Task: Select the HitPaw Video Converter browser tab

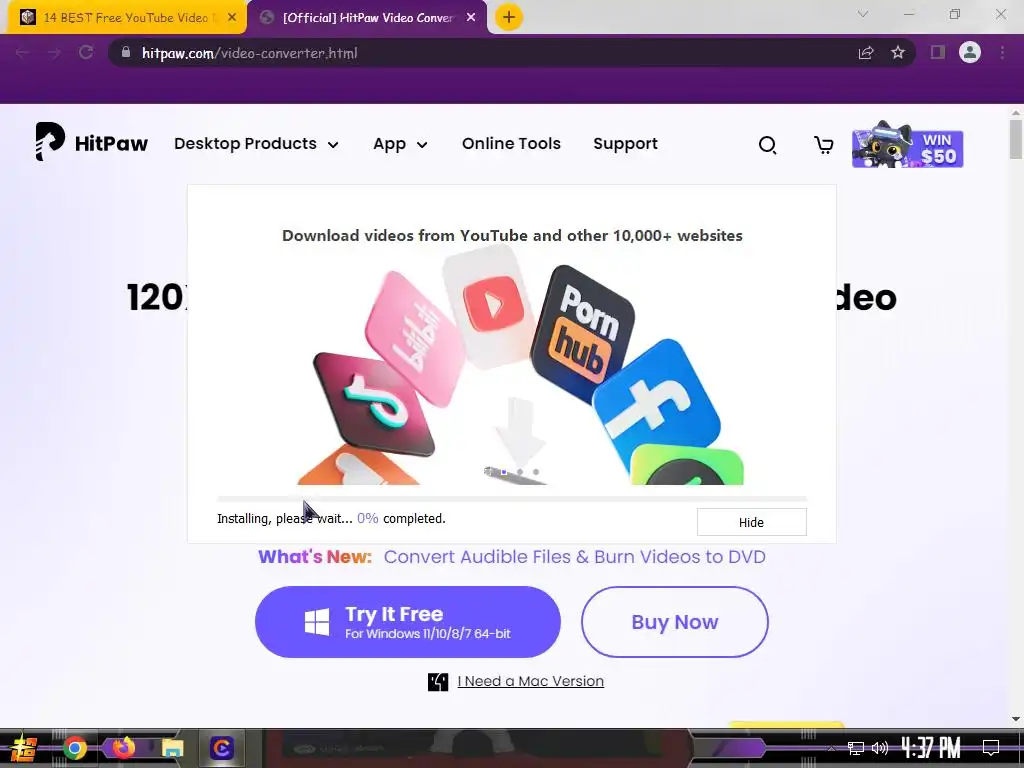Action: coord(368,18)
